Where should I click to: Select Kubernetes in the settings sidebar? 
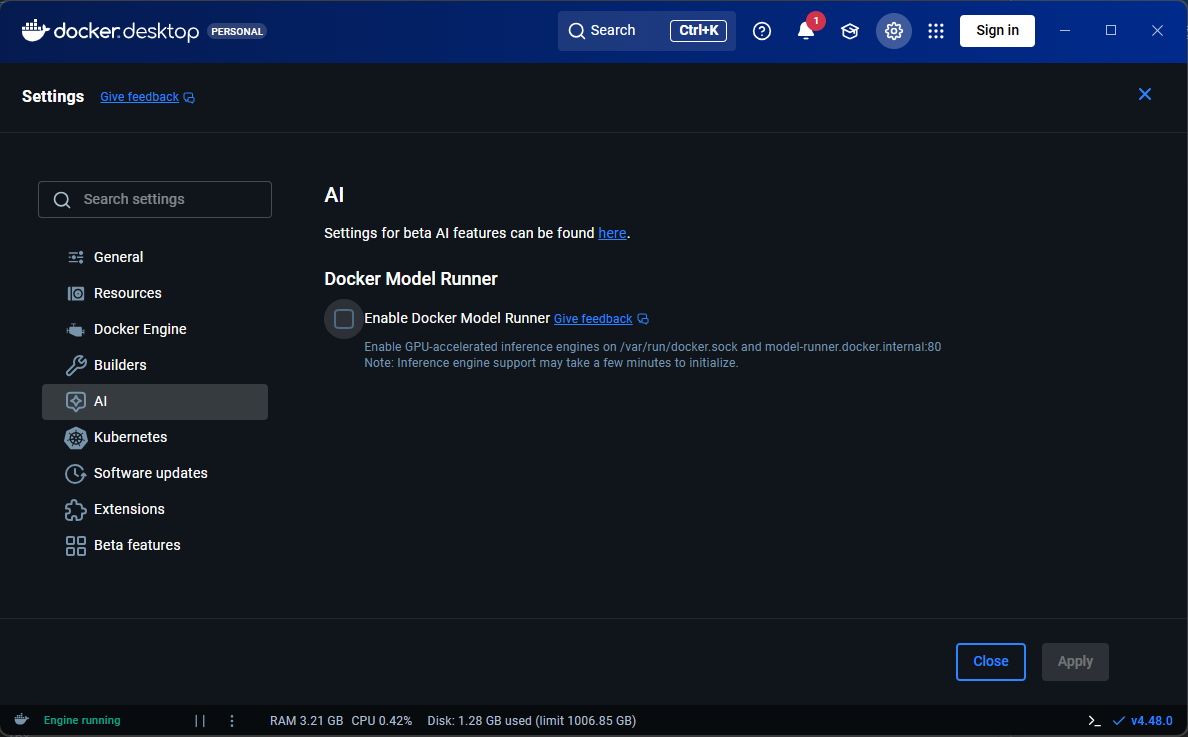pos(130,437)
